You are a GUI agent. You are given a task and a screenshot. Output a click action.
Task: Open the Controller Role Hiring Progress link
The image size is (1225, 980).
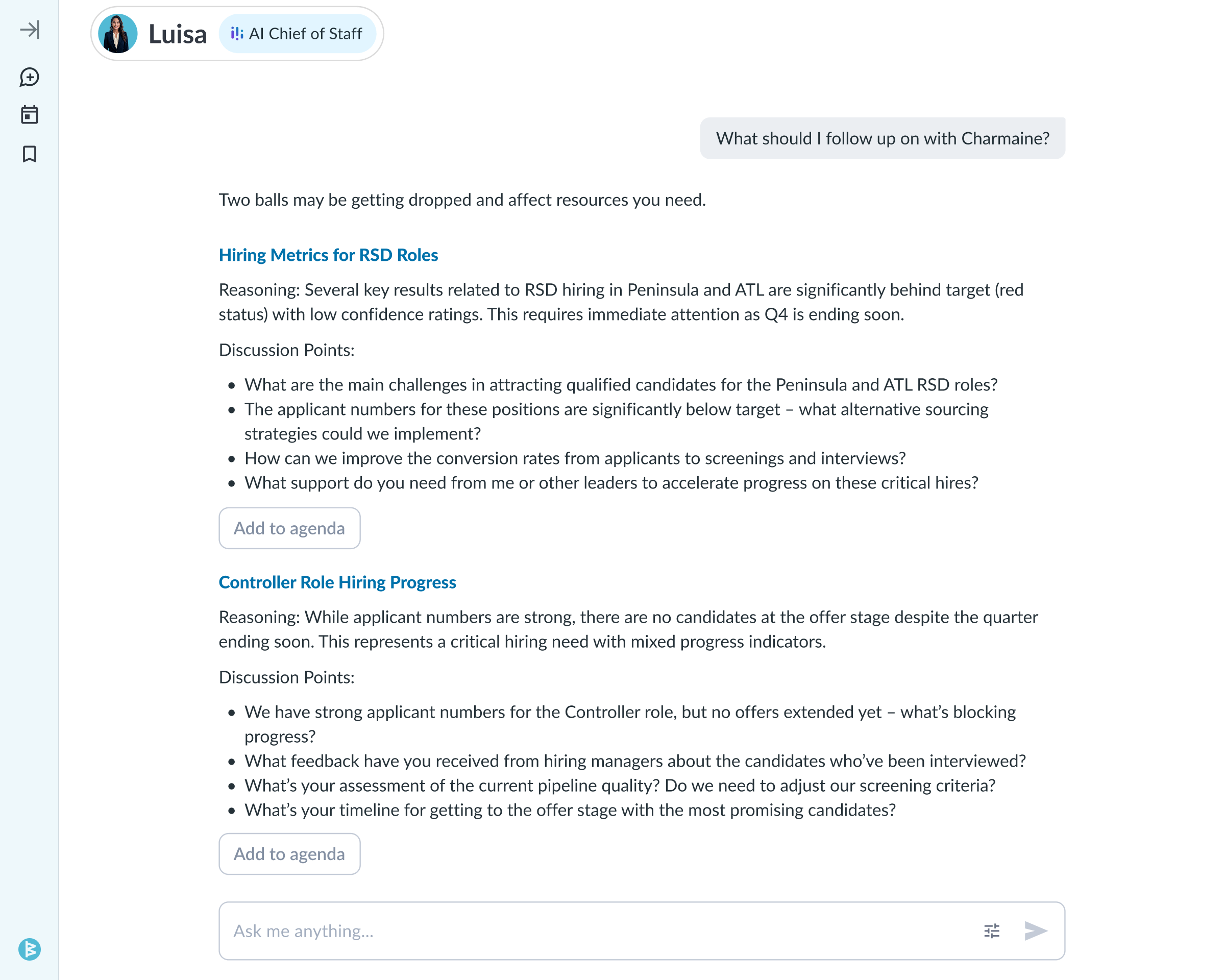tap(337, 582)
